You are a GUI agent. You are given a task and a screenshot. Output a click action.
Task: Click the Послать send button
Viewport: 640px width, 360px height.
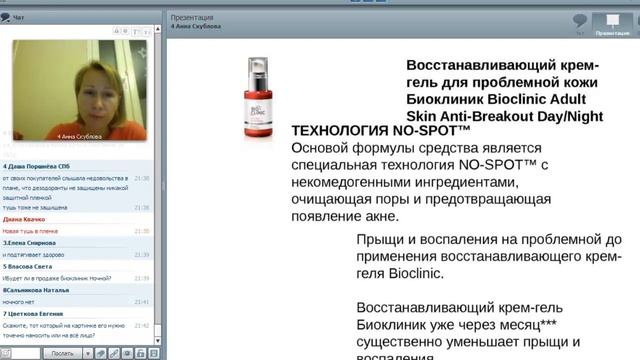click(x=62, y=353)
